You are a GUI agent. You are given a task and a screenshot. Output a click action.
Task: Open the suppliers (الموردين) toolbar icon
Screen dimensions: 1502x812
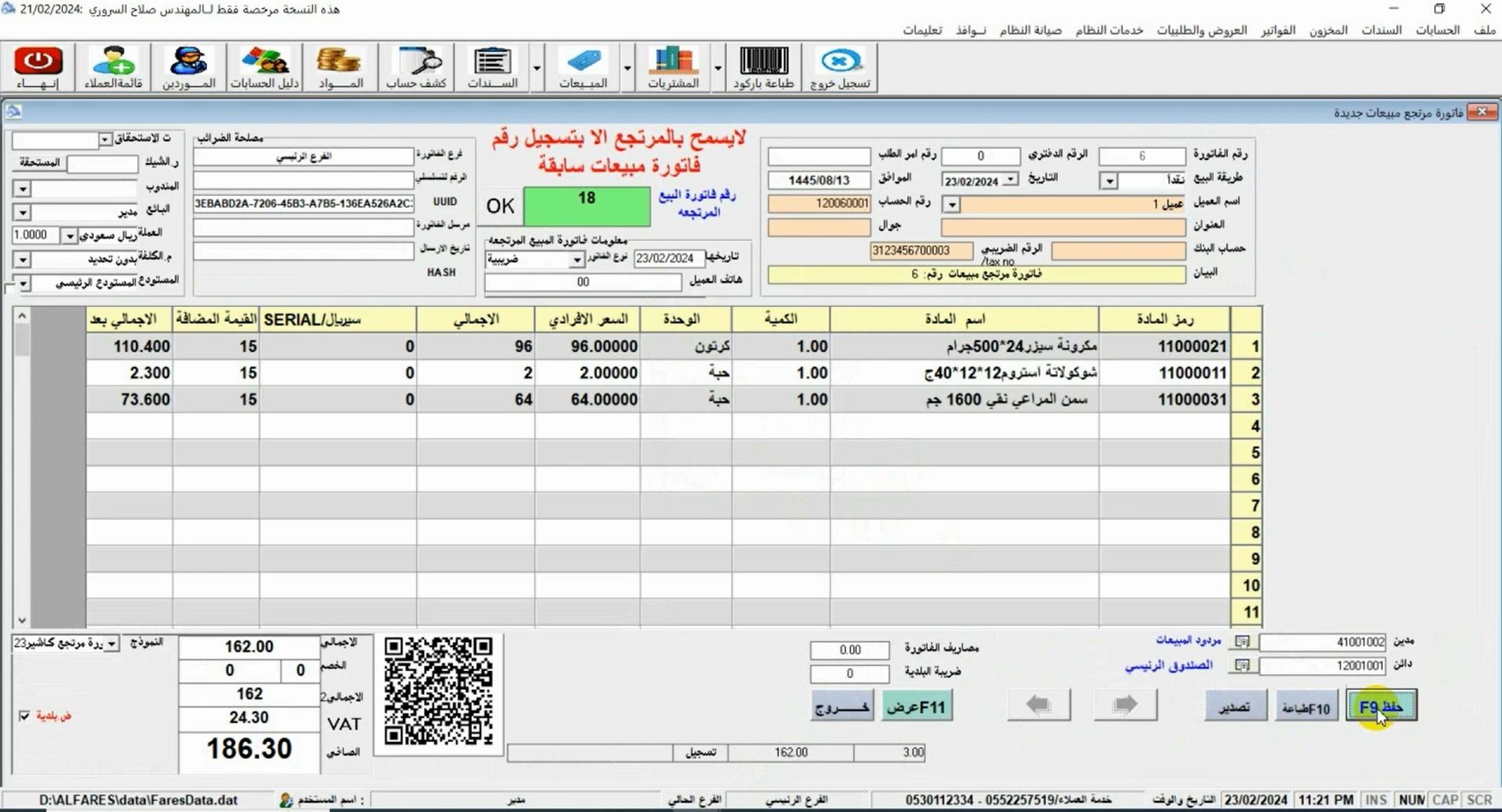point(188,68)
